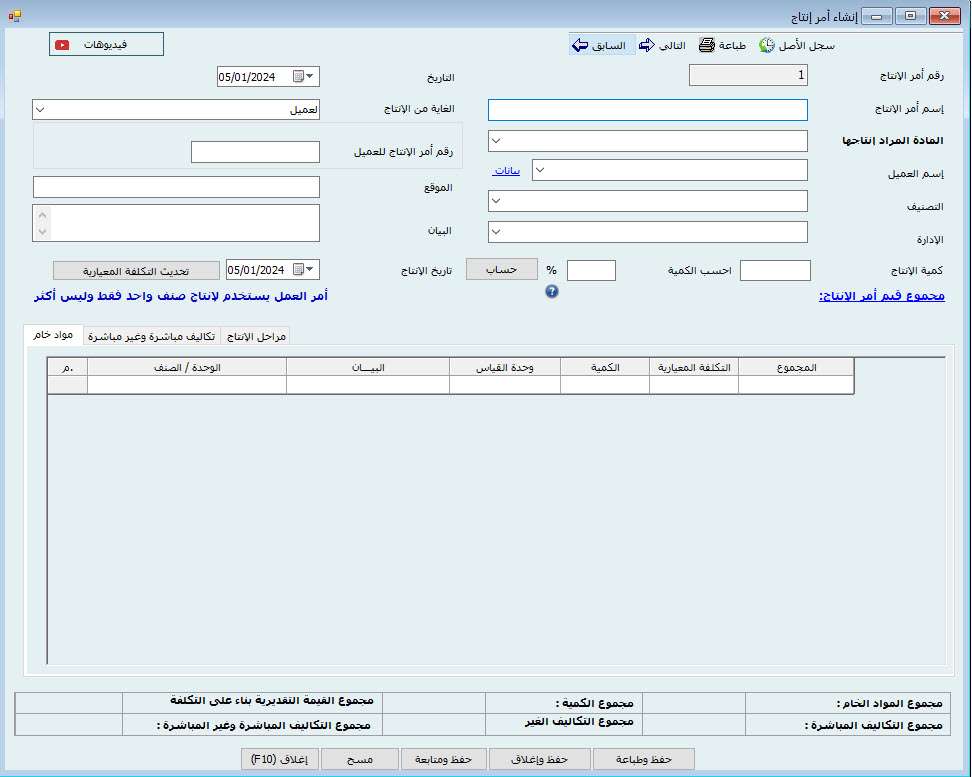Click the المجموع column header
This screenshot has height=777, width=972.
(x=796, y=367)
